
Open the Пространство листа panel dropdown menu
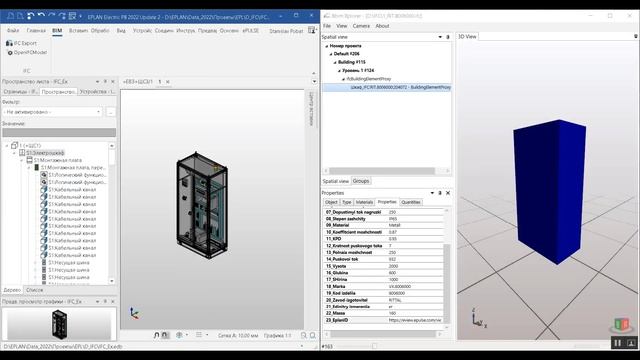97,82
